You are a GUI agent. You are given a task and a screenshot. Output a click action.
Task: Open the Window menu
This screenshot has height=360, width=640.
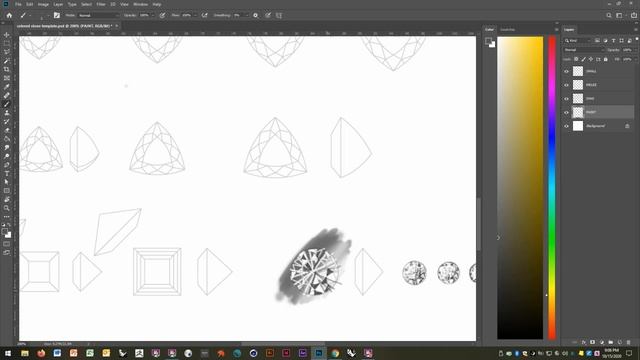point(140,4)
